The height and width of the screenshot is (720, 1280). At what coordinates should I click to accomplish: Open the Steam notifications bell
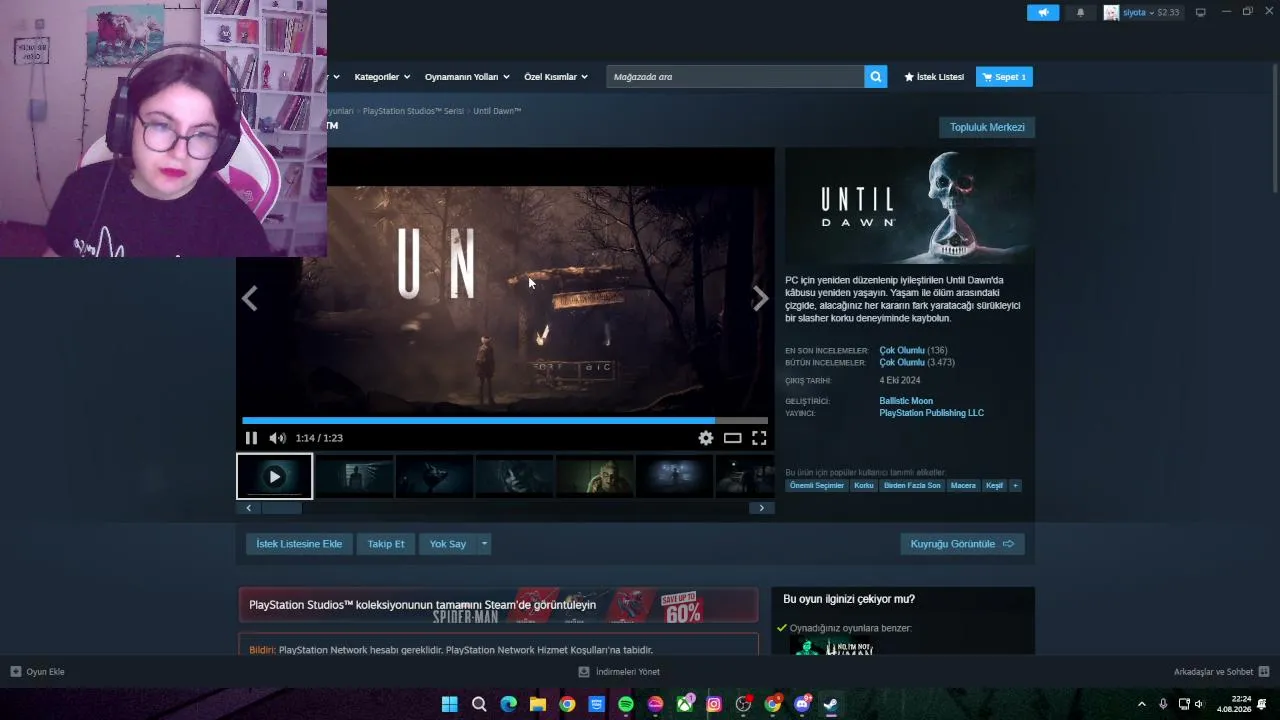(x=1080, y=13)
